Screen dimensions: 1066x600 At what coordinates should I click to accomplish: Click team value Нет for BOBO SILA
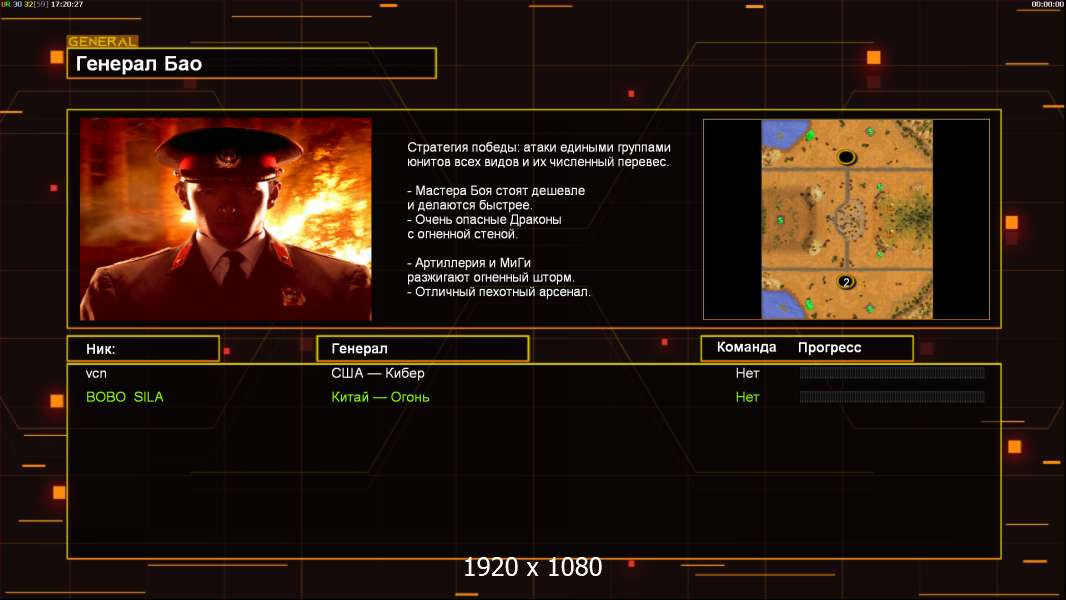click(x=747, y=397)
